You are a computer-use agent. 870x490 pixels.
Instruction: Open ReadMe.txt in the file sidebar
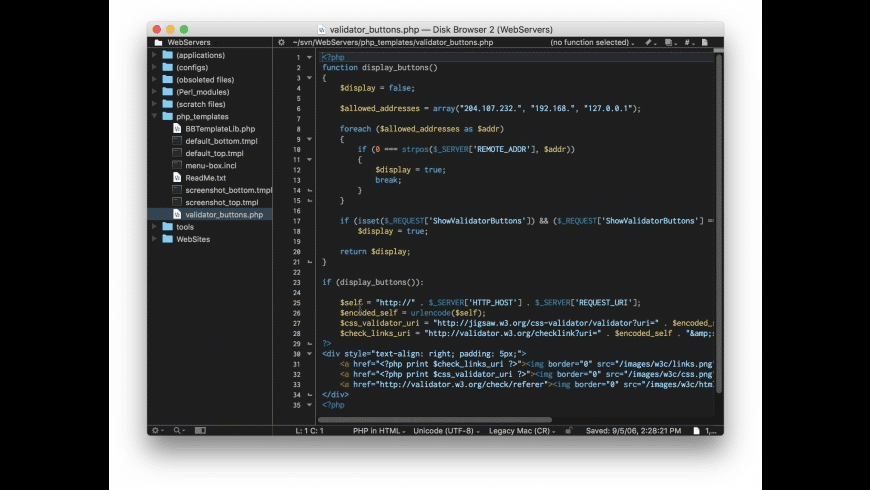pos(205,178)
